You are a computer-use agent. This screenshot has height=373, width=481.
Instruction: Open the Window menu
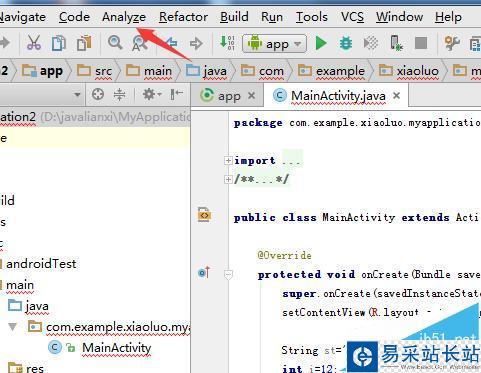[x=400, y=17]
